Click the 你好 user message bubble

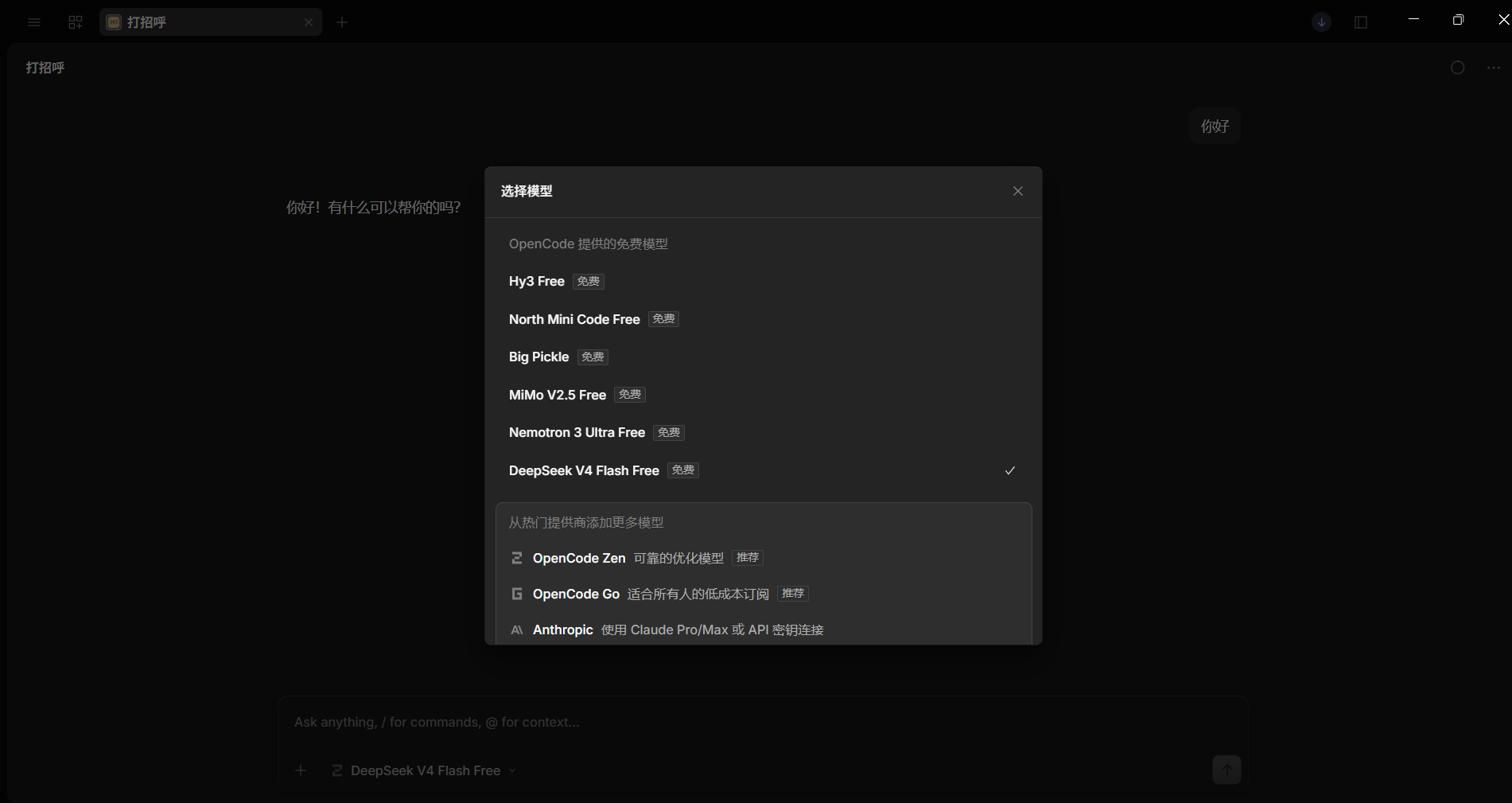(x=1215, y=126)
